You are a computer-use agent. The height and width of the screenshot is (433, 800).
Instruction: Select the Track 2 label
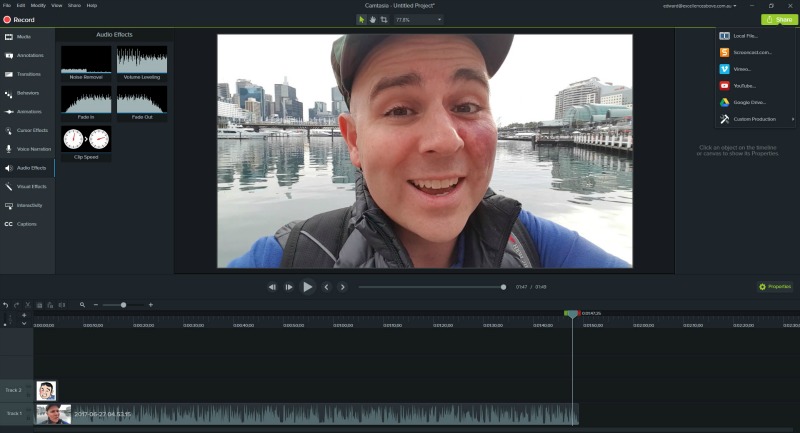[x=14, y=390]
